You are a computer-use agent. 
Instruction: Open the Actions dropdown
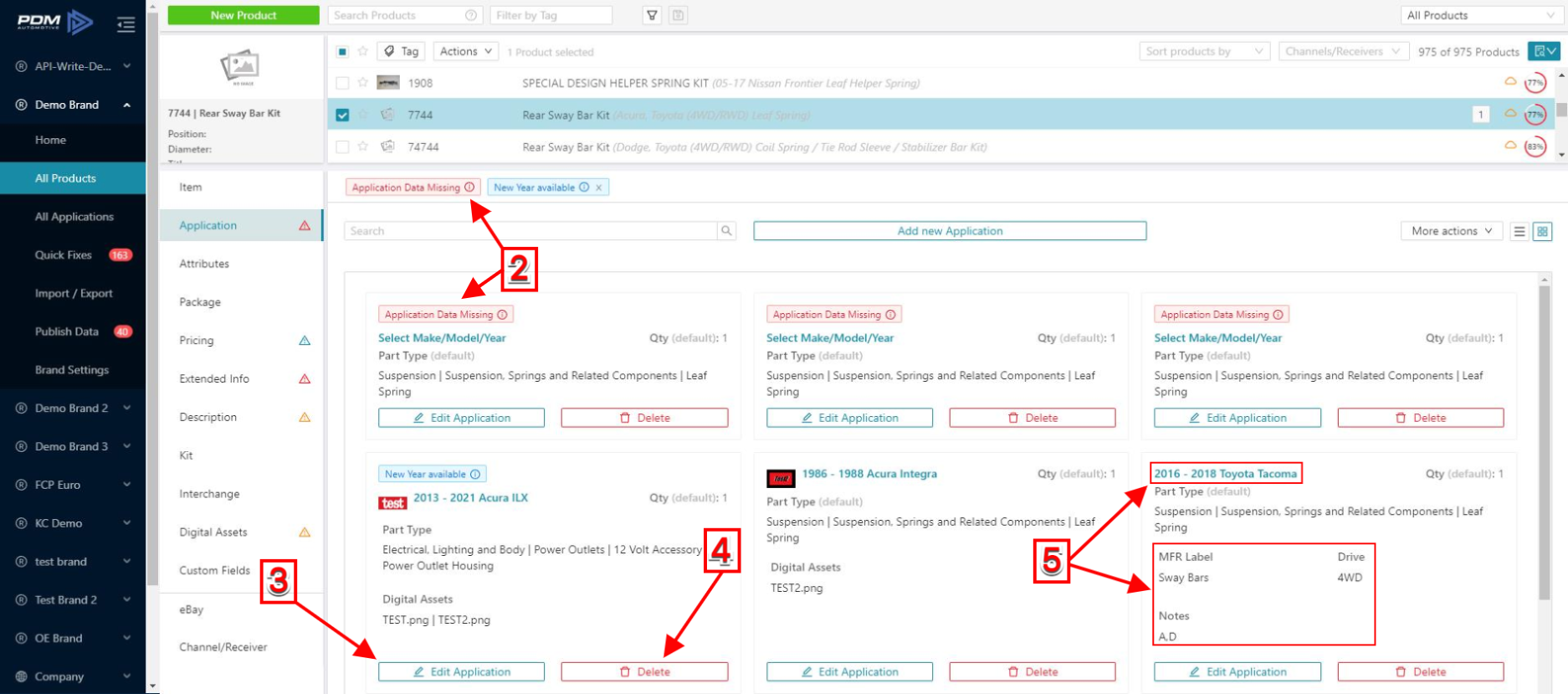coord(465,51)
